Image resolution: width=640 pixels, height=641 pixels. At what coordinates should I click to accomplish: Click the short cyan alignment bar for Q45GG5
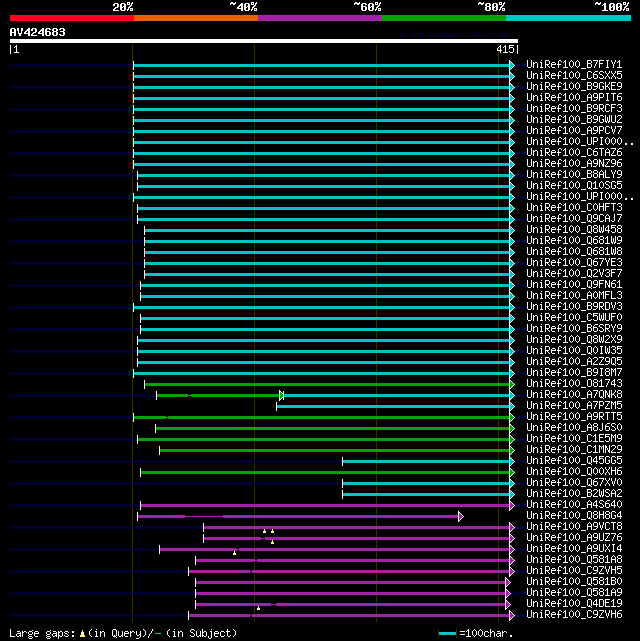(x=426, y=462)
